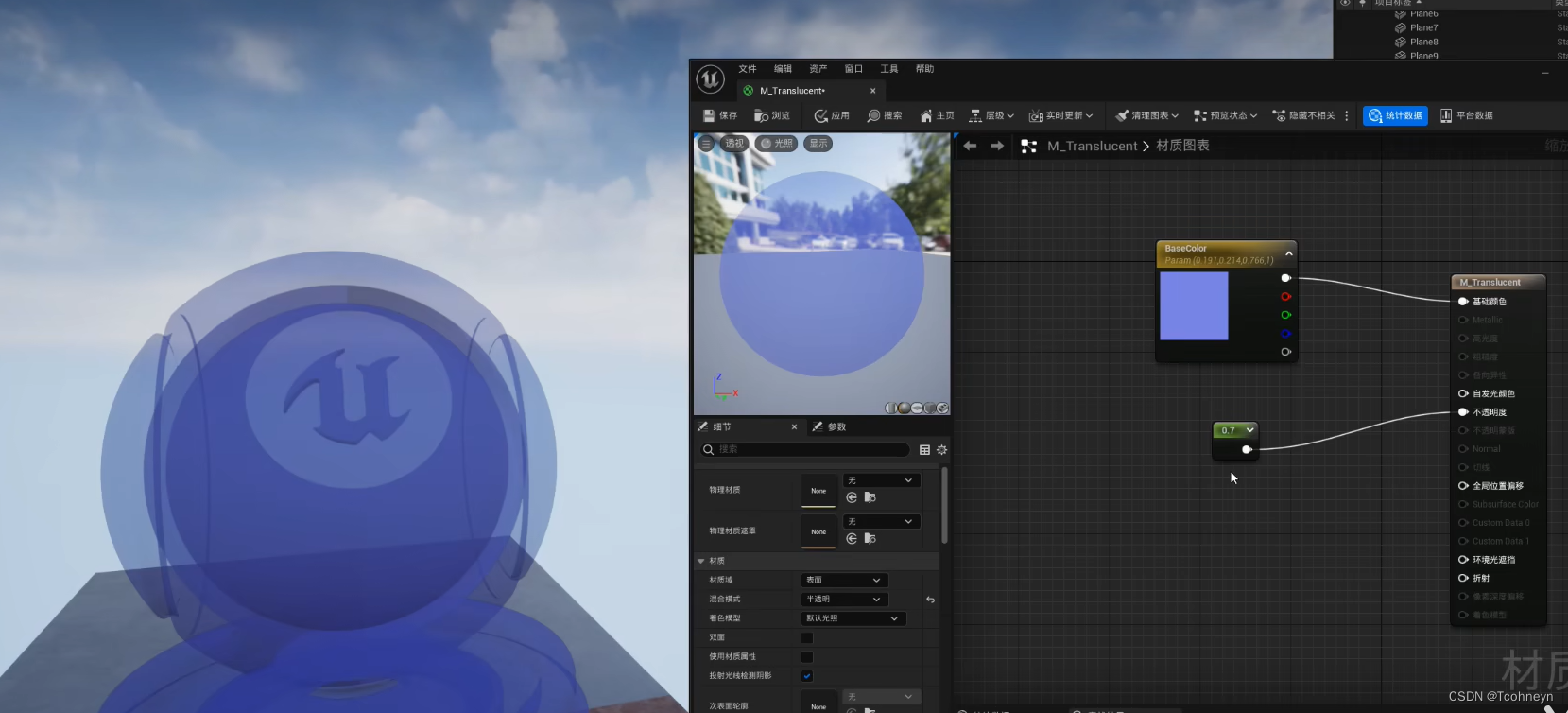Uncheck 投射光线检测阴影 checkbox
This screenshot has width=1568, height=713.
807,676
